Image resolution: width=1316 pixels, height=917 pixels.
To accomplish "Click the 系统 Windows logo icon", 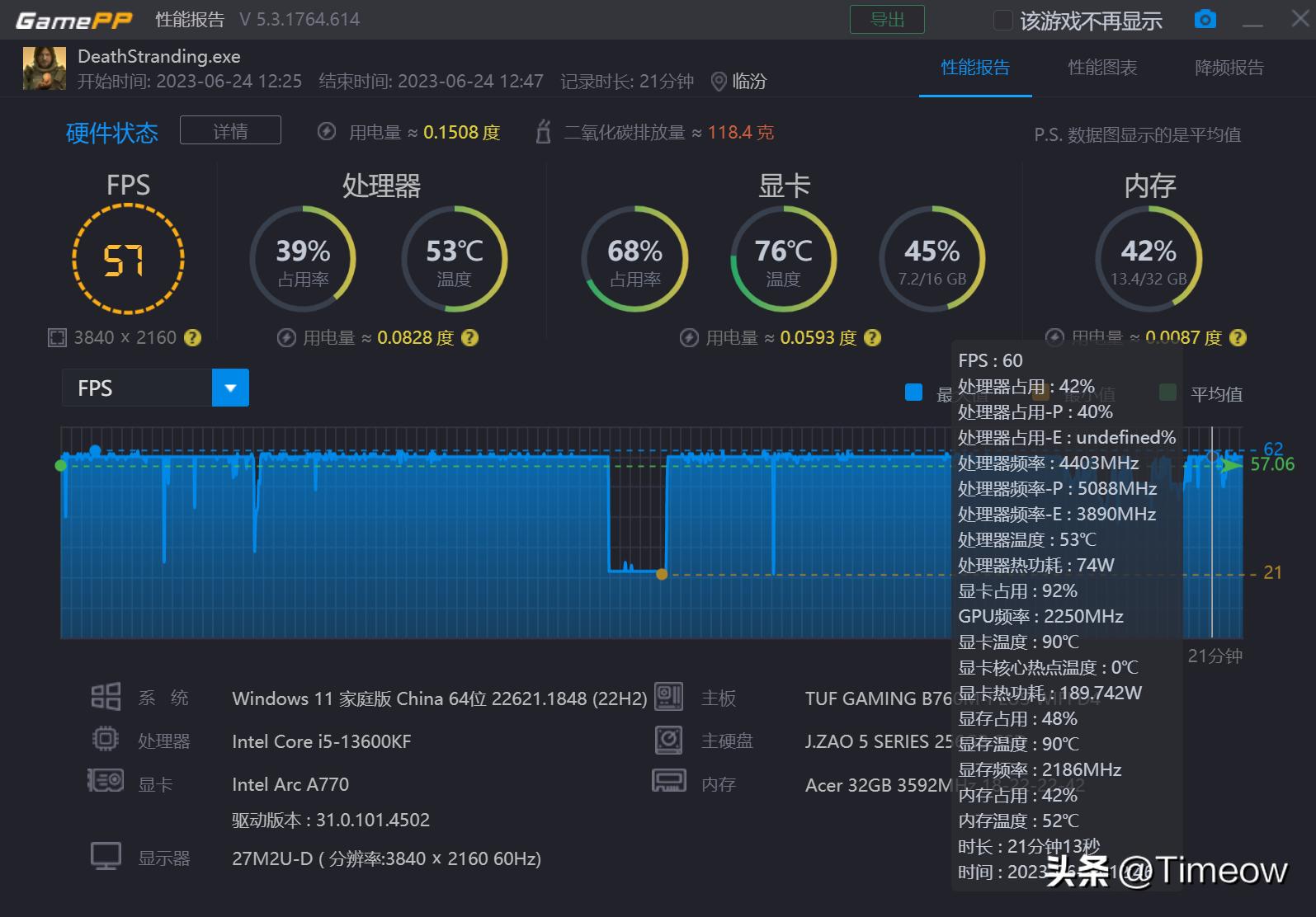I will point(106,697).
